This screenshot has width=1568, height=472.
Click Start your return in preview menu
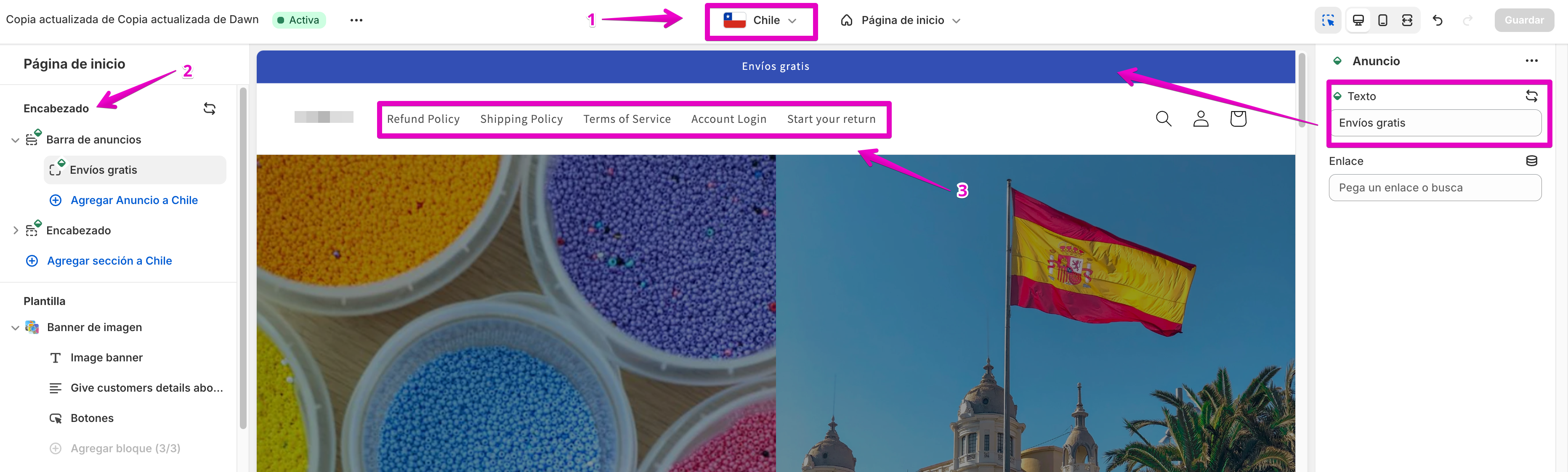(831, 119)
